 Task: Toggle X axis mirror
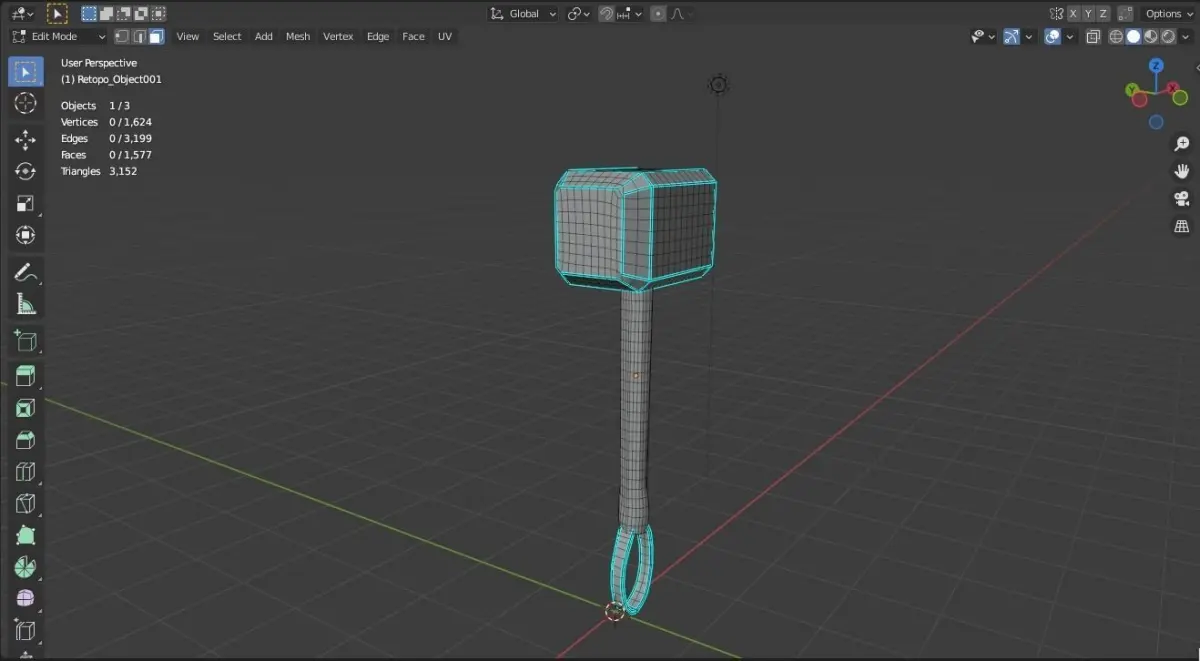[1073, 14]
